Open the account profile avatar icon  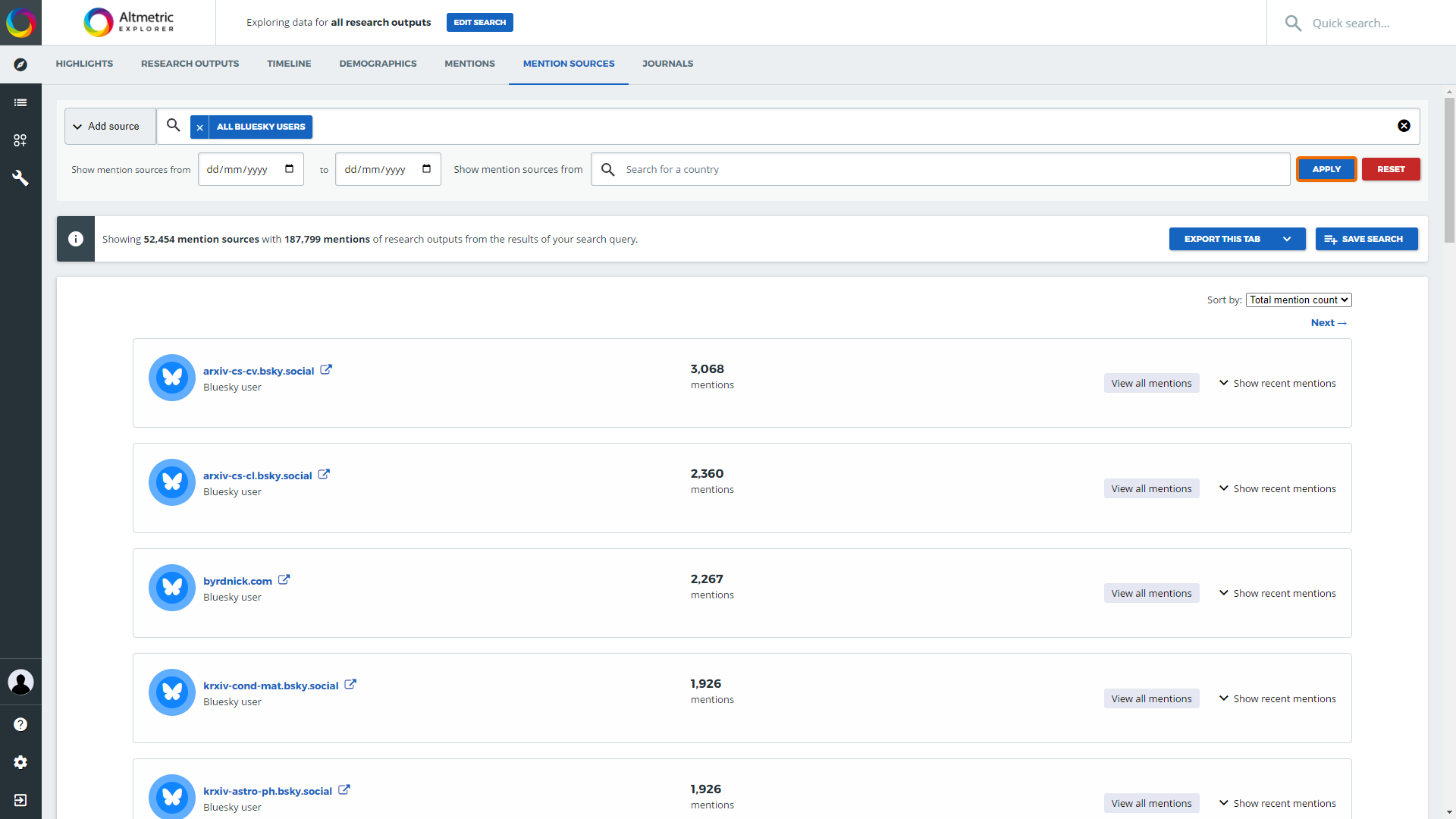pyautogui.click(x=20, y=682)
